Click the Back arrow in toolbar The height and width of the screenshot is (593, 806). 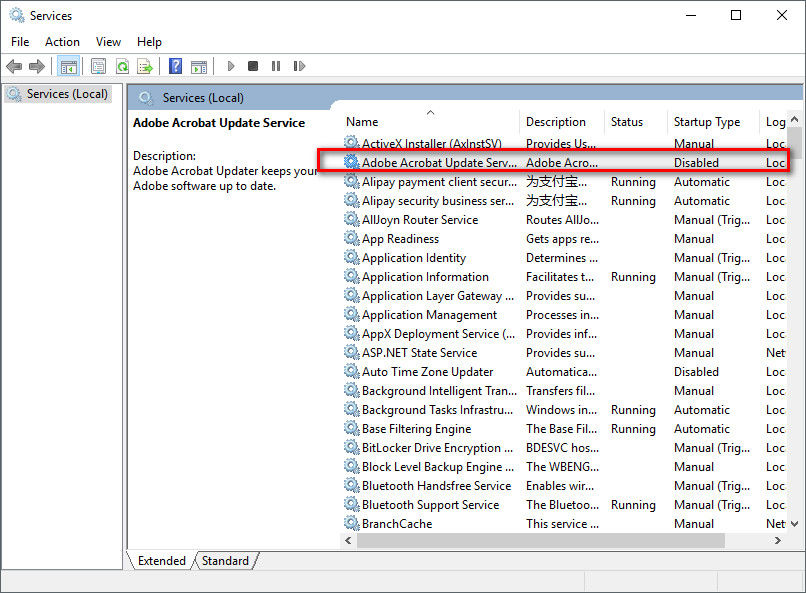pyautogui.click(x=14, y=66)
